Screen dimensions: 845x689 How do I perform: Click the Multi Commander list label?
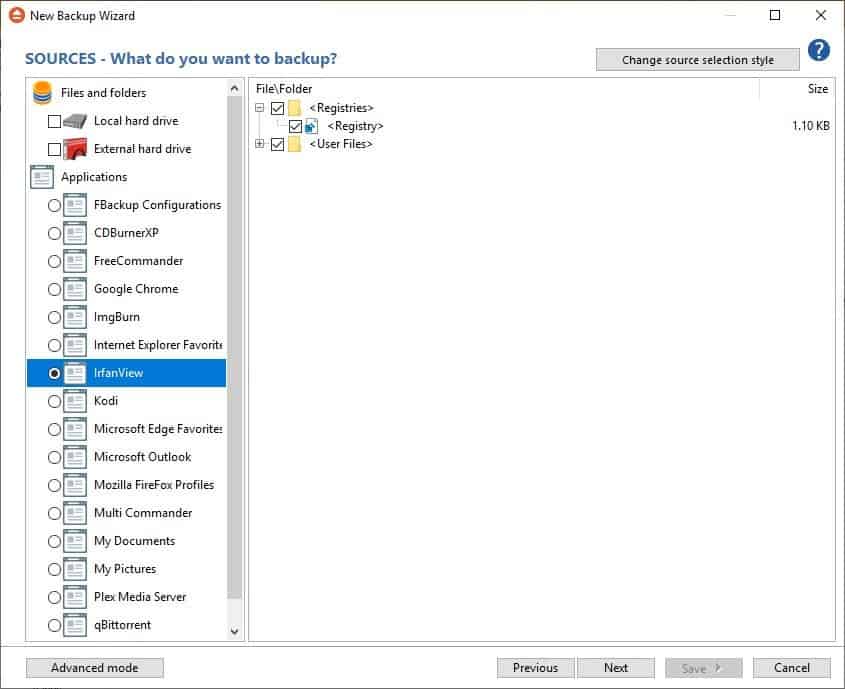[143, 513]
